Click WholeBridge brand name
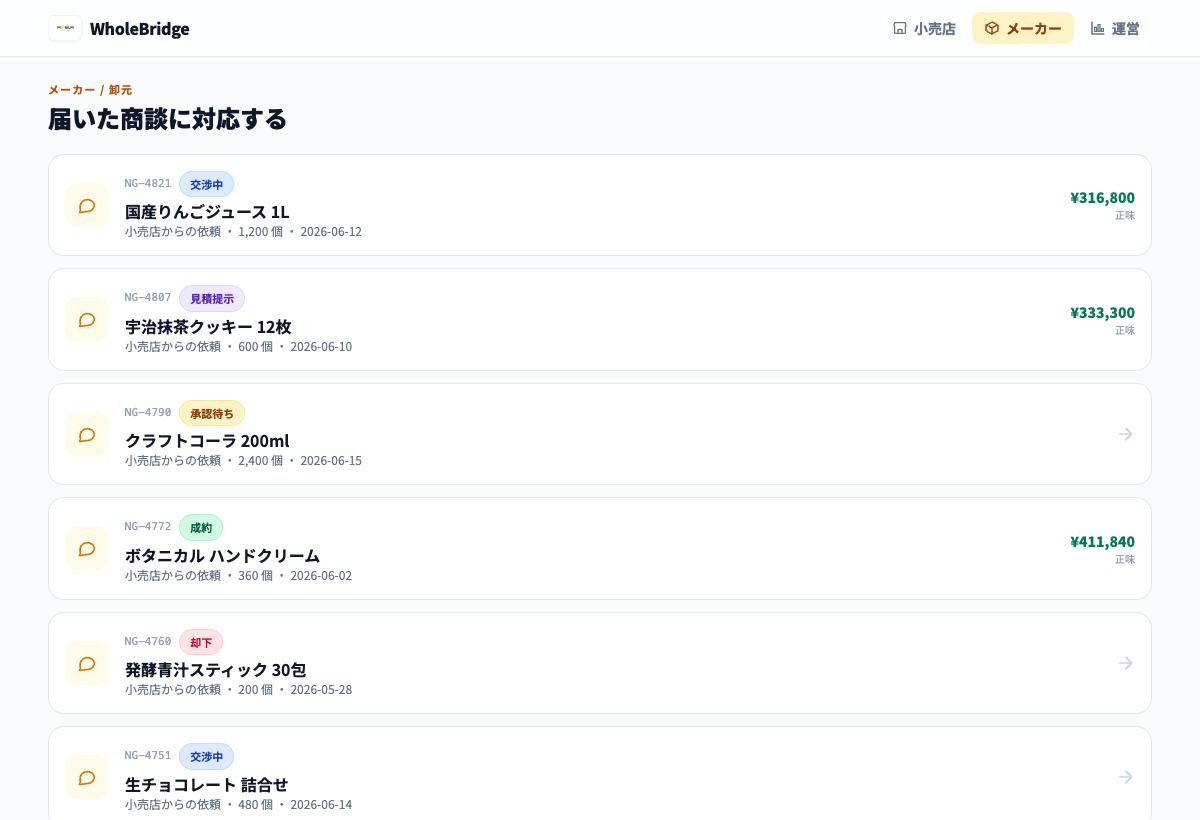 139,29
